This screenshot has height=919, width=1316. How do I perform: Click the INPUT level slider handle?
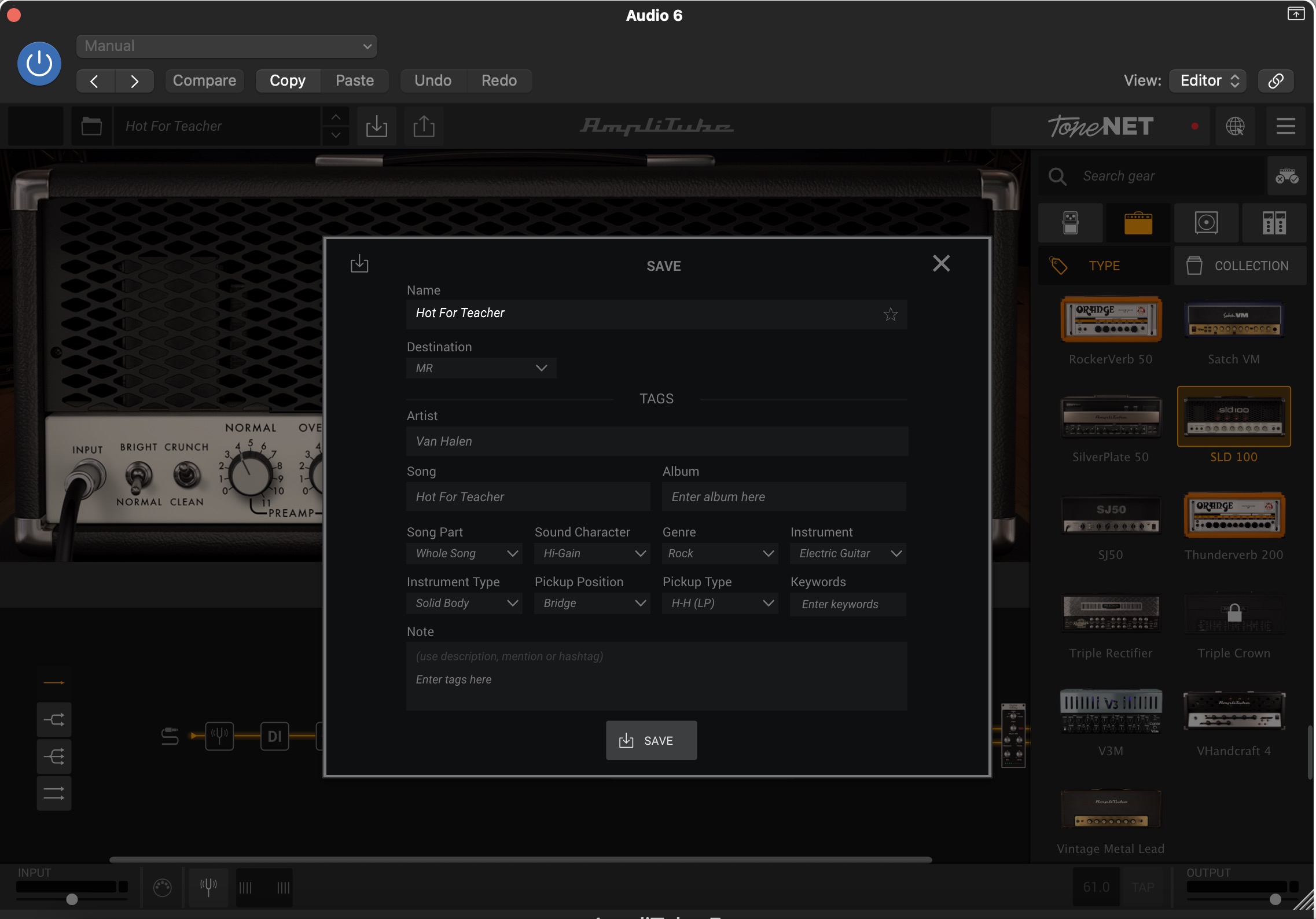point(72,899)
